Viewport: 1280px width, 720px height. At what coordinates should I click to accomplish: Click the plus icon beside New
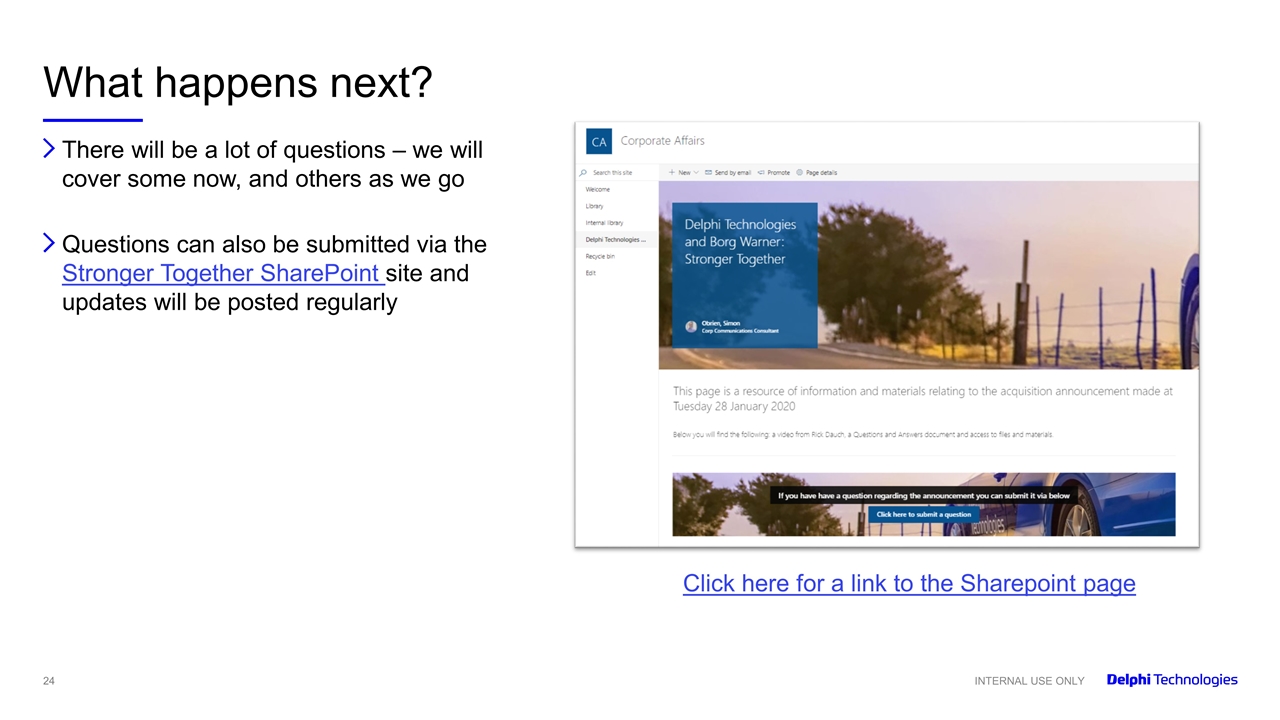pyautogui.click(x=672, y=172)
